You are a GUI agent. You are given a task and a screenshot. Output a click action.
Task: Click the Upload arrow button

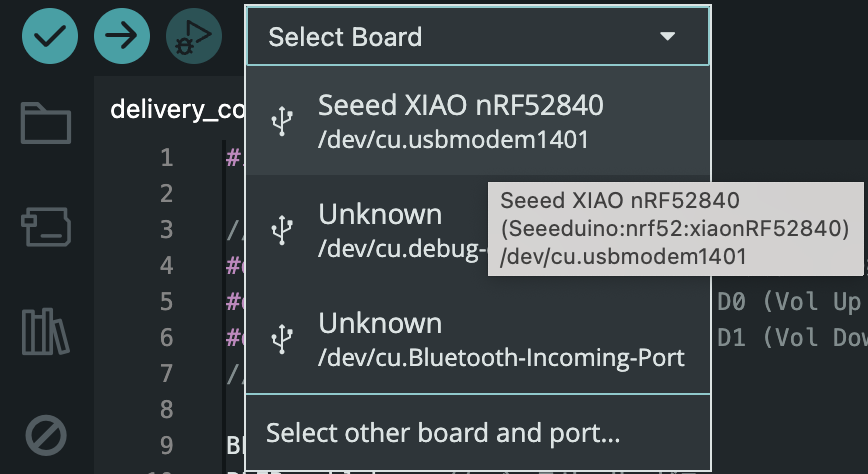pos(121,37)
